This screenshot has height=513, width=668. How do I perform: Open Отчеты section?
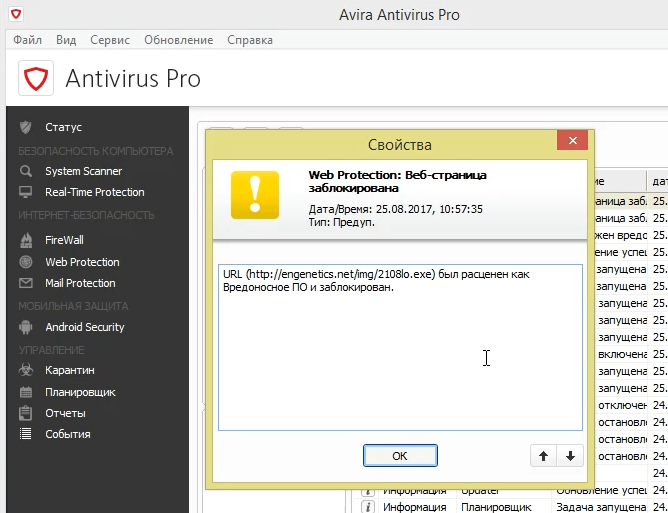point(65,413)
